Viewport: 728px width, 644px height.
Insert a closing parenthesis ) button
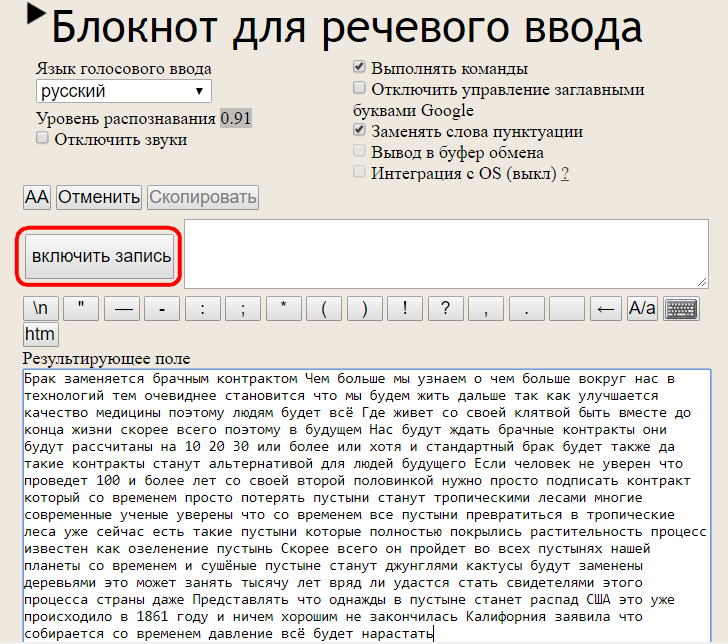tap(365, 309)
